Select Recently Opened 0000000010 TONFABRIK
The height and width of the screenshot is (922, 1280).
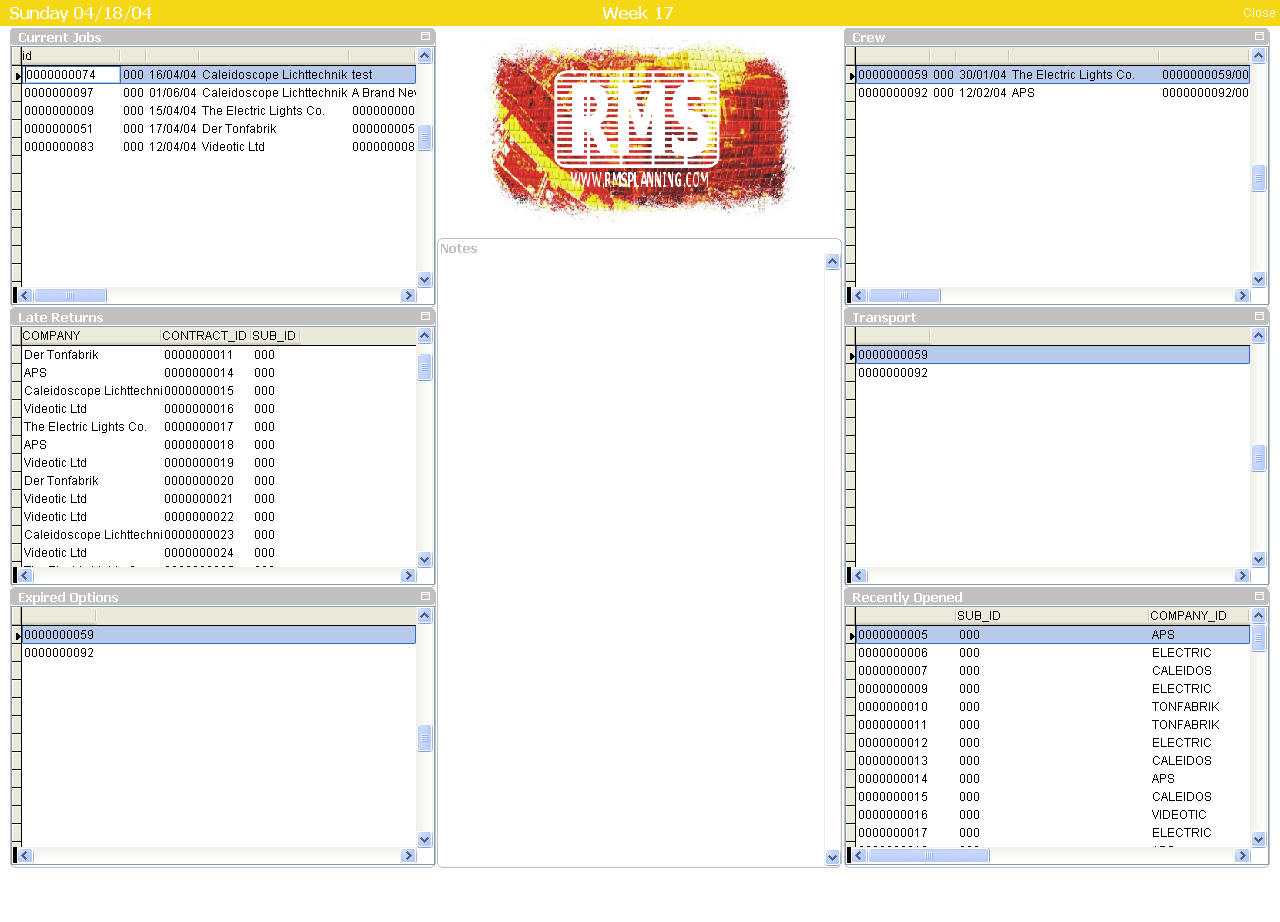[x=1053, y=707]
